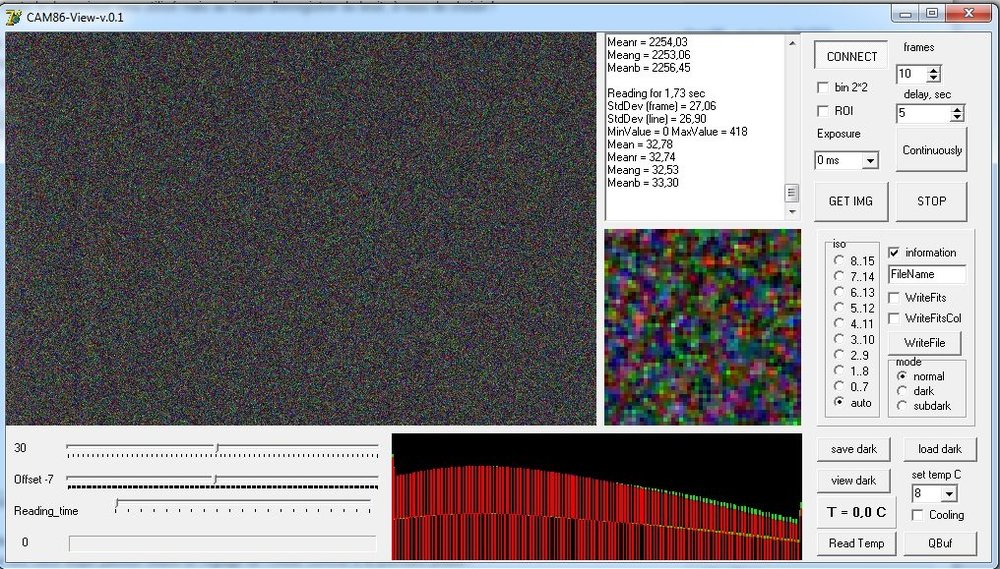Image resolution: width=1000 pixels, height=569 pixels.
Task: Select iso 5..12 radio button
Action: [839, 307]
